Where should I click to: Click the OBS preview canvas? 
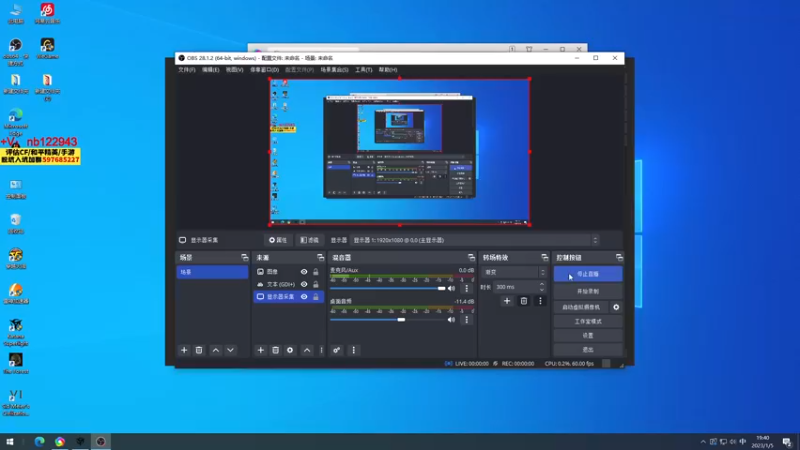[399, 152]
